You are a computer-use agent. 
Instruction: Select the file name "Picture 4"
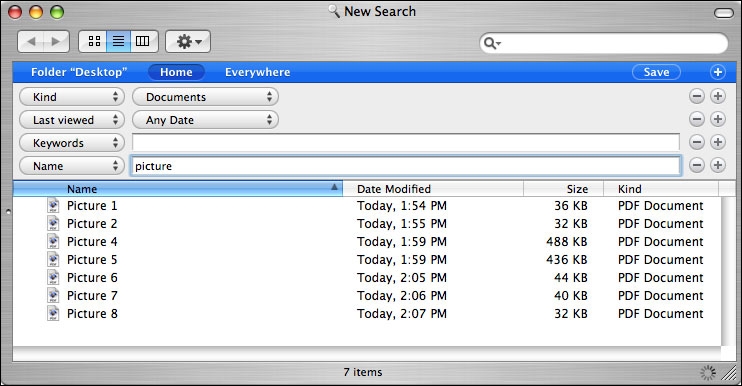click(x=92, y=242)
